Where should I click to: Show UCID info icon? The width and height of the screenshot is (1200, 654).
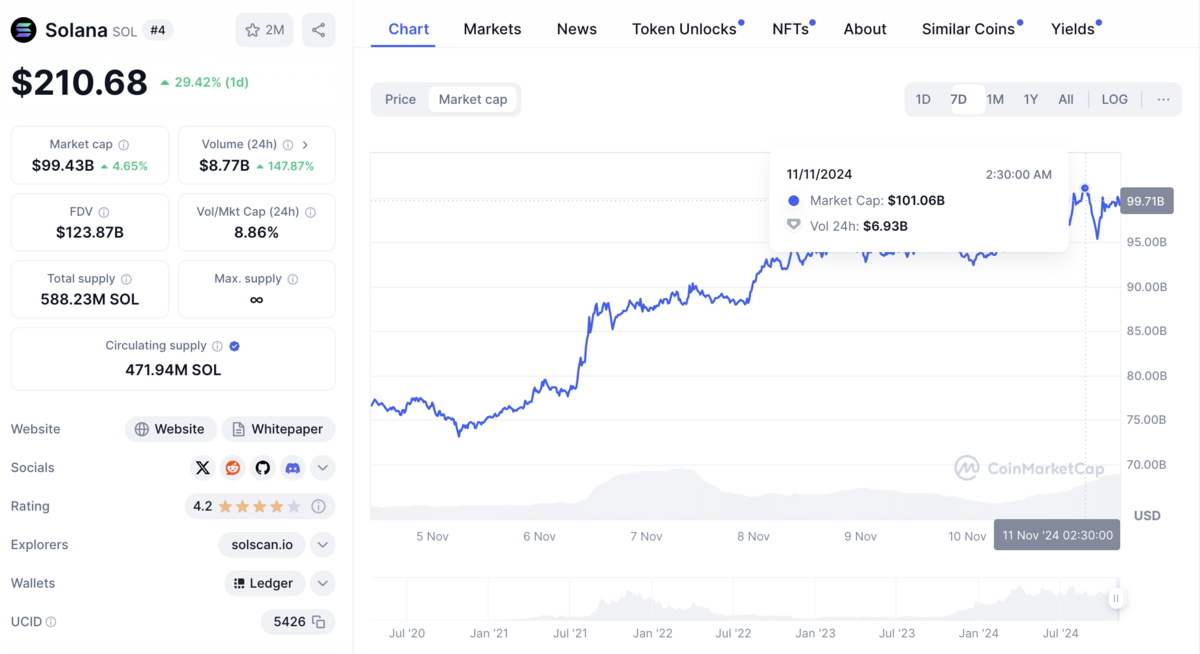51,622
